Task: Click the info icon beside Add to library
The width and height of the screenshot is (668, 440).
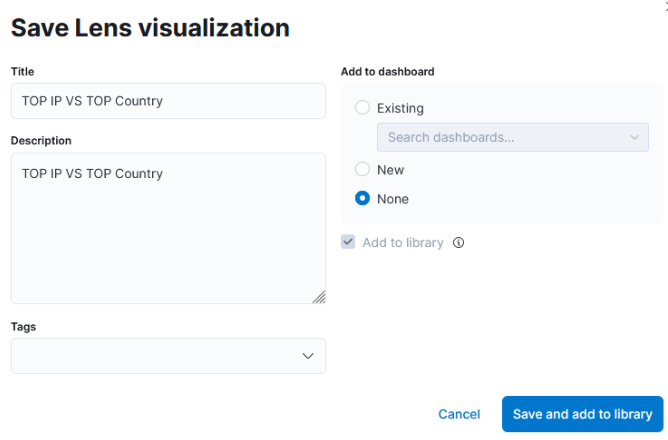Action: 459,242
